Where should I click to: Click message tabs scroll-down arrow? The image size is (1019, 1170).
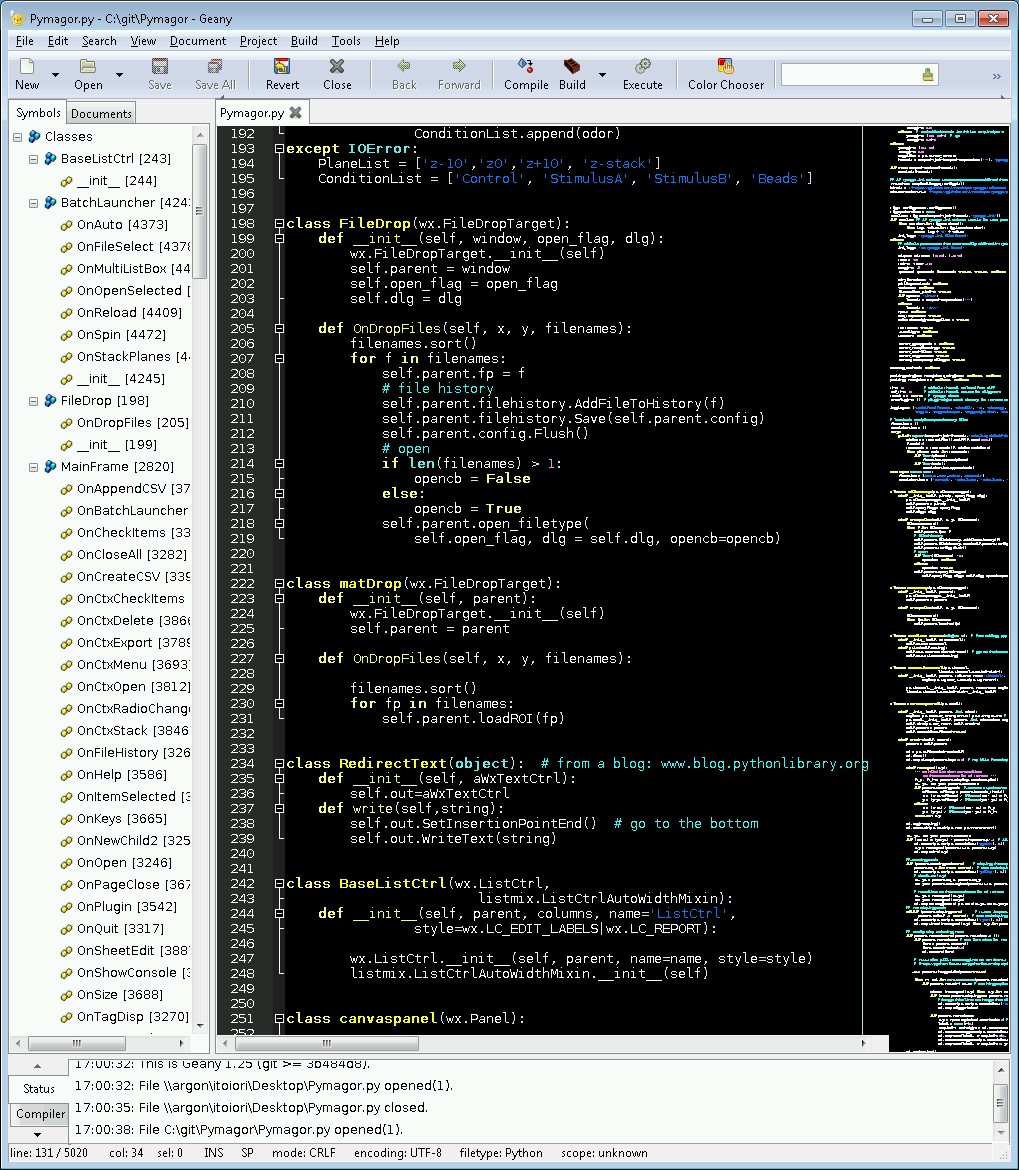pos(37,1134)
